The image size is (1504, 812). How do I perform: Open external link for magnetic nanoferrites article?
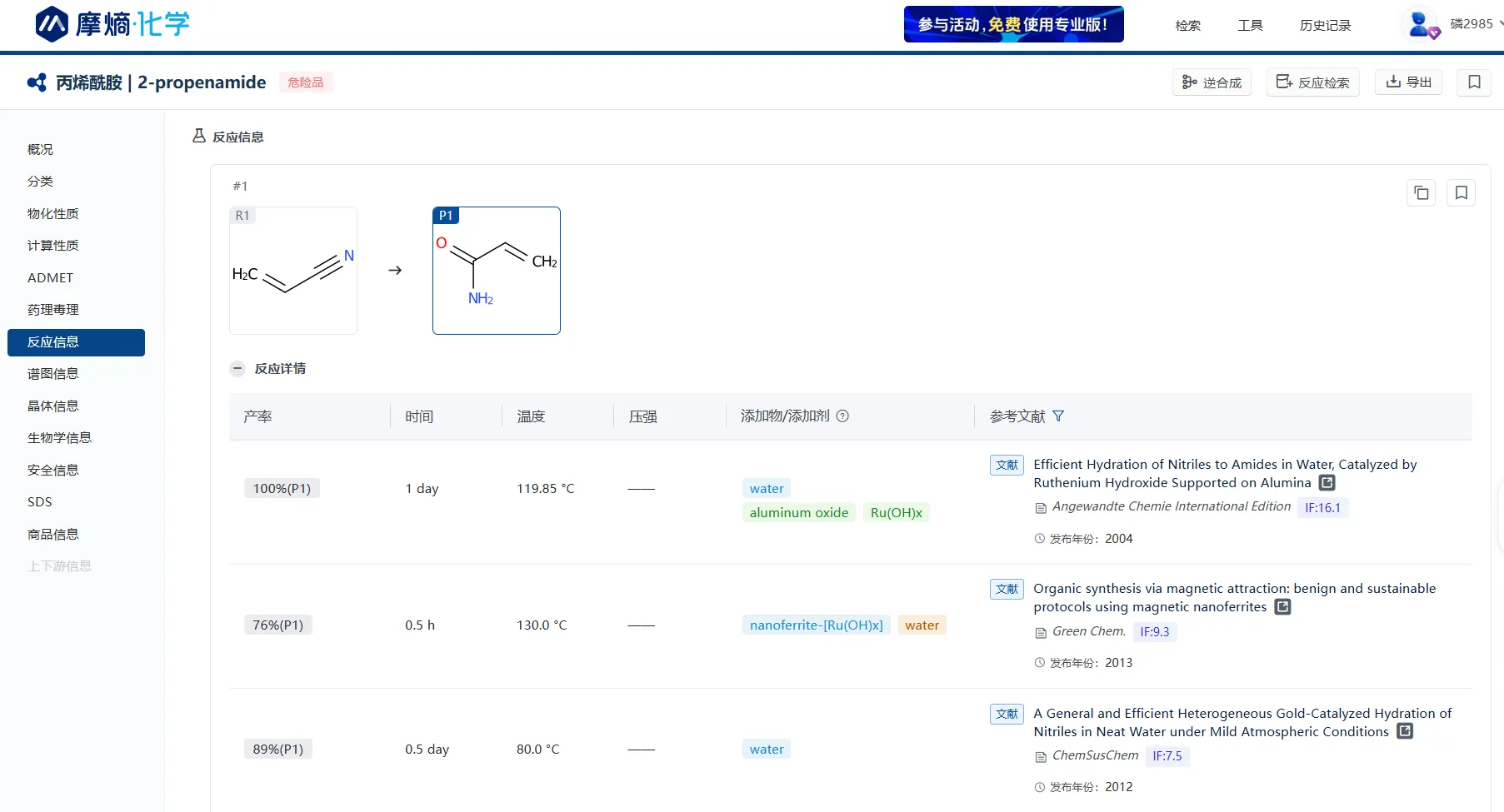(x=1283, y=606)
